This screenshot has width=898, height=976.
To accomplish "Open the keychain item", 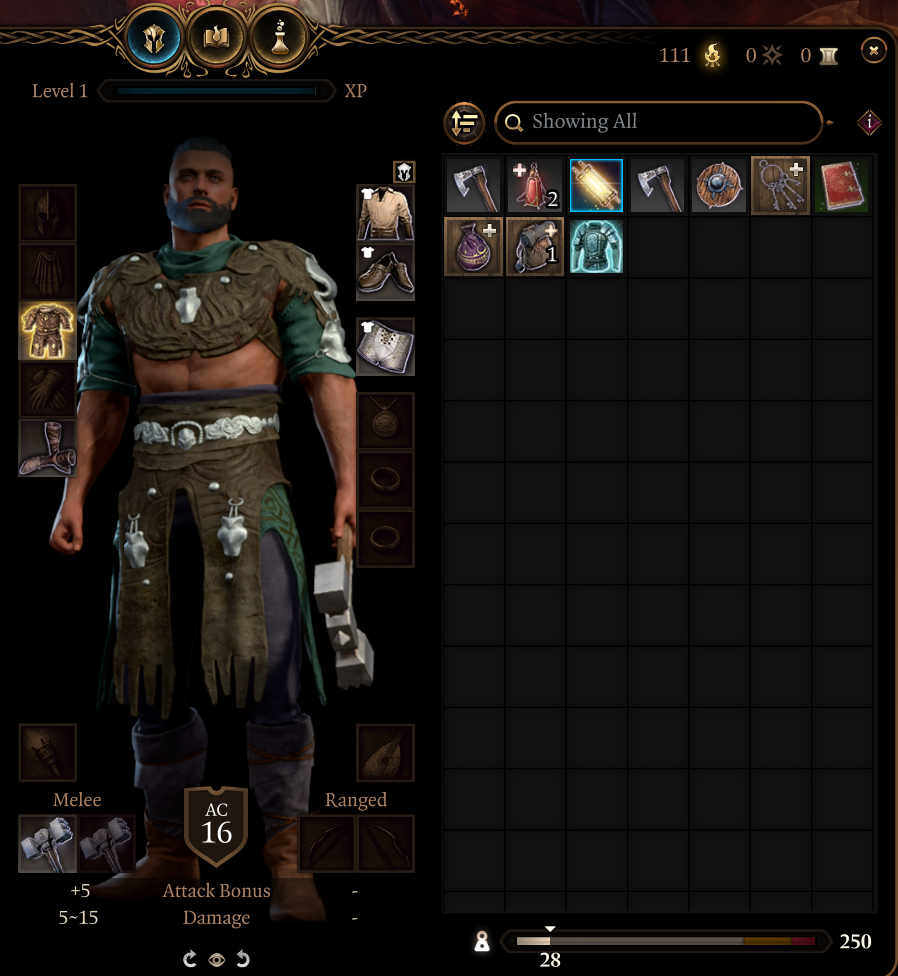I will coord(780,185).
